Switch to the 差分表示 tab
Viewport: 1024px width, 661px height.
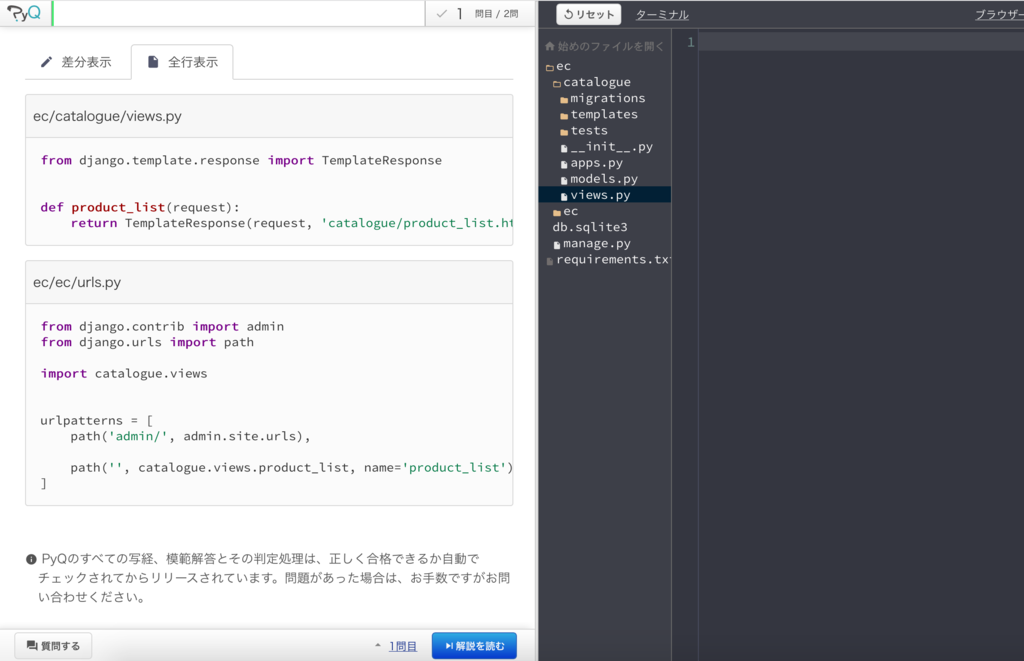point(77,62)
